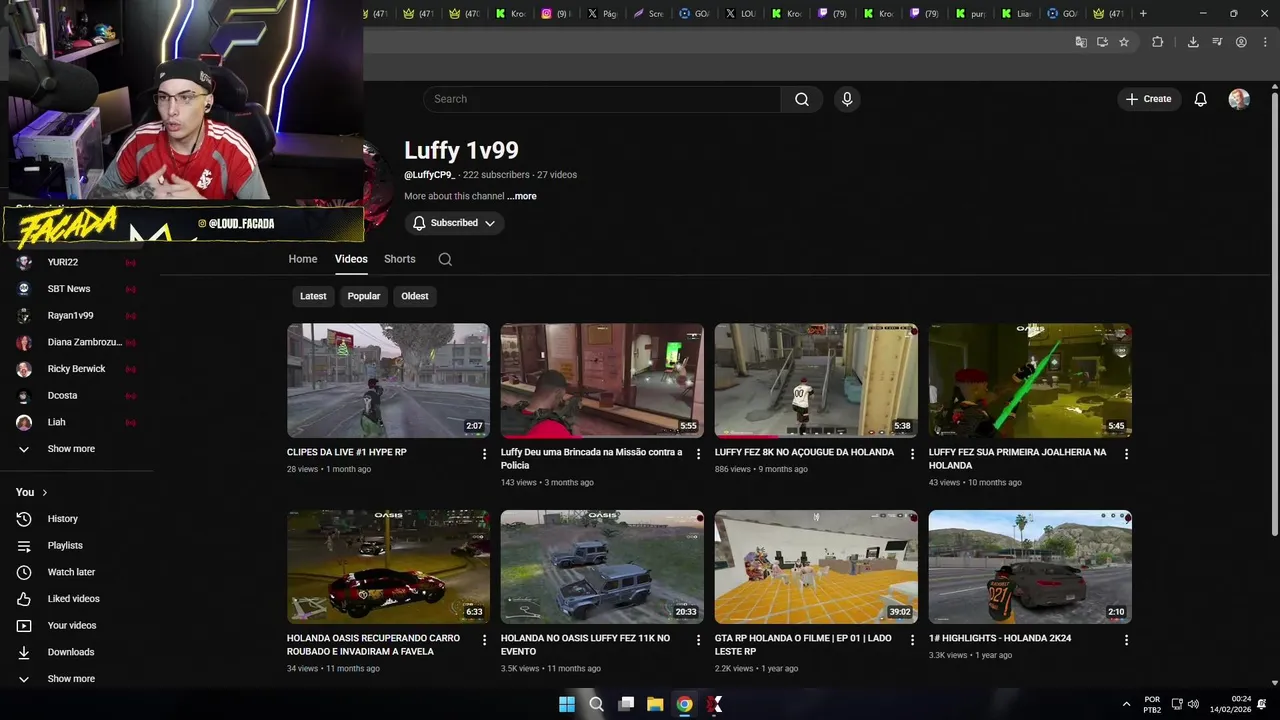
Task: Play 1# HIGHLIGHTS HOLANDA 2K24 thumbnail
Action: click(x=1030, y=567)
